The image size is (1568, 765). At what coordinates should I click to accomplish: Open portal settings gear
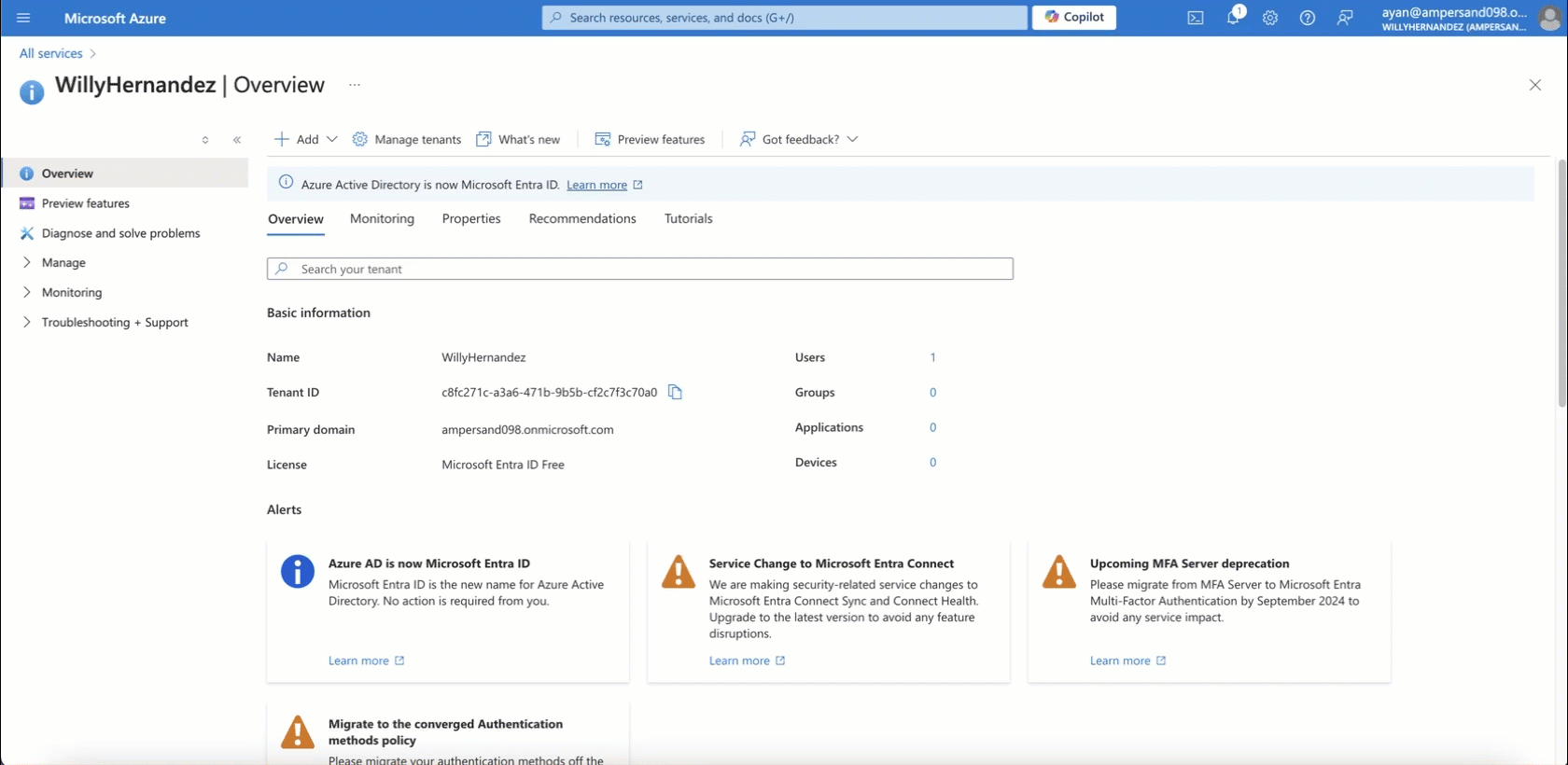1270,18
